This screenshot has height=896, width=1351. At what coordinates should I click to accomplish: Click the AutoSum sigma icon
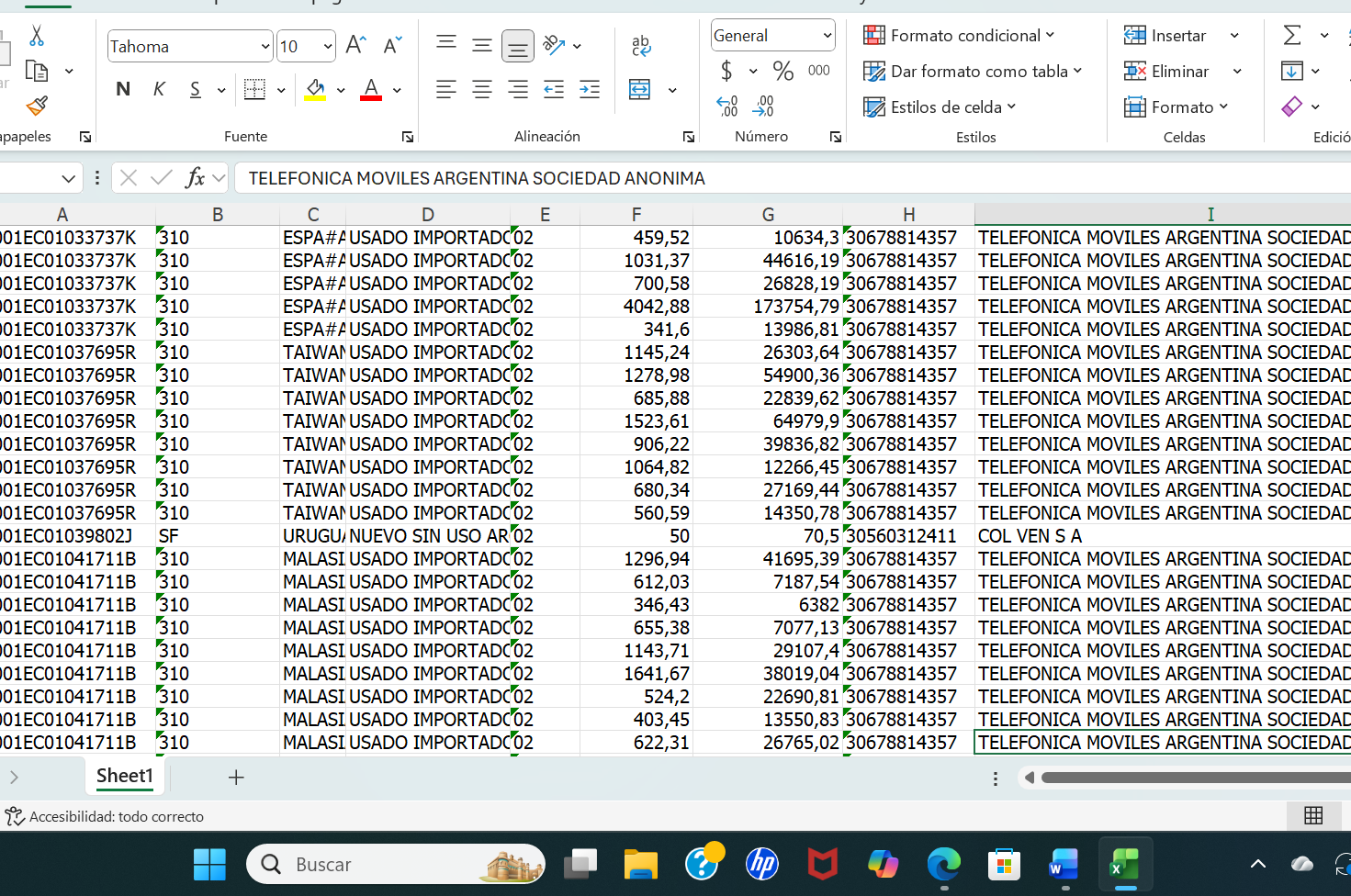click(1292, 36)
